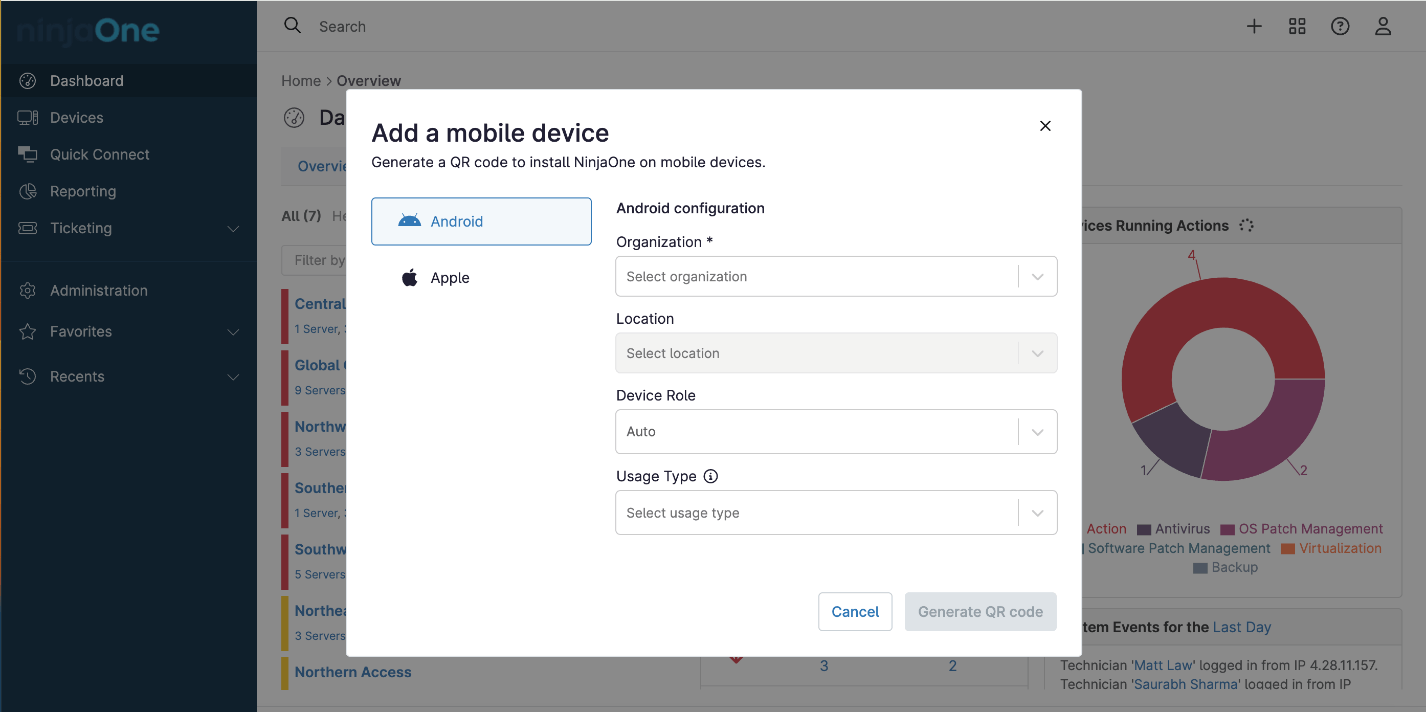Click the OS Patch Management legend swatch
The width and height of the screenshot is (1426, 712).
[x=1227, y=529]
